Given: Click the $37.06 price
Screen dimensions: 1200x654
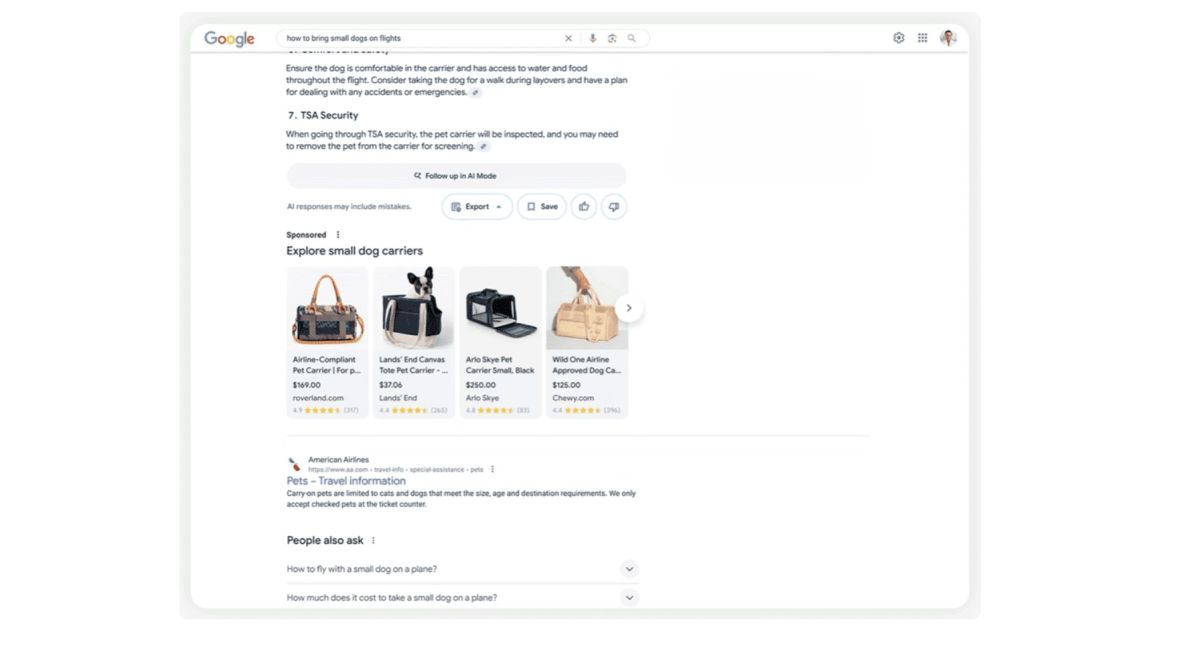Looking at the screenshot, I should [x=391, y=385].
